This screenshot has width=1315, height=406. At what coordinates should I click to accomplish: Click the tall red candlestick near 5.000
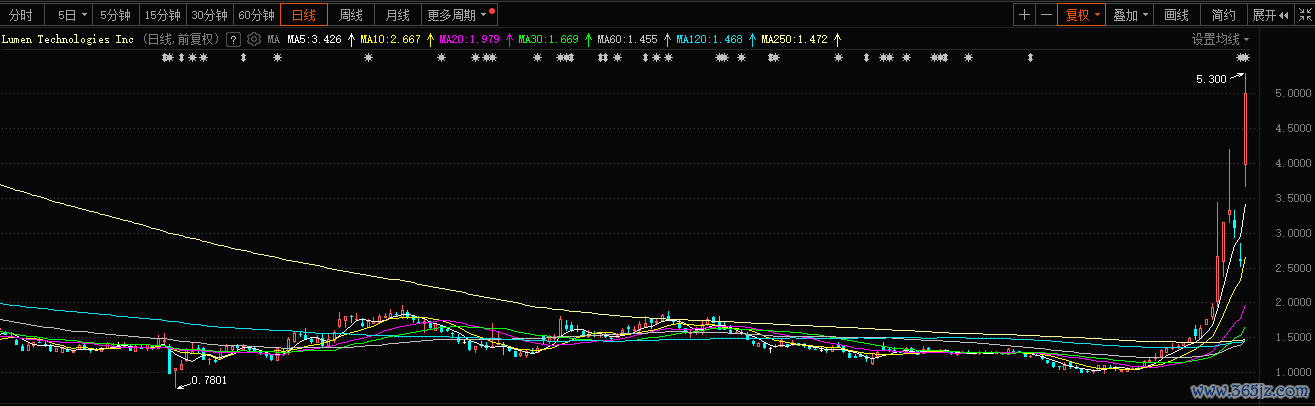coord(1245,129)
